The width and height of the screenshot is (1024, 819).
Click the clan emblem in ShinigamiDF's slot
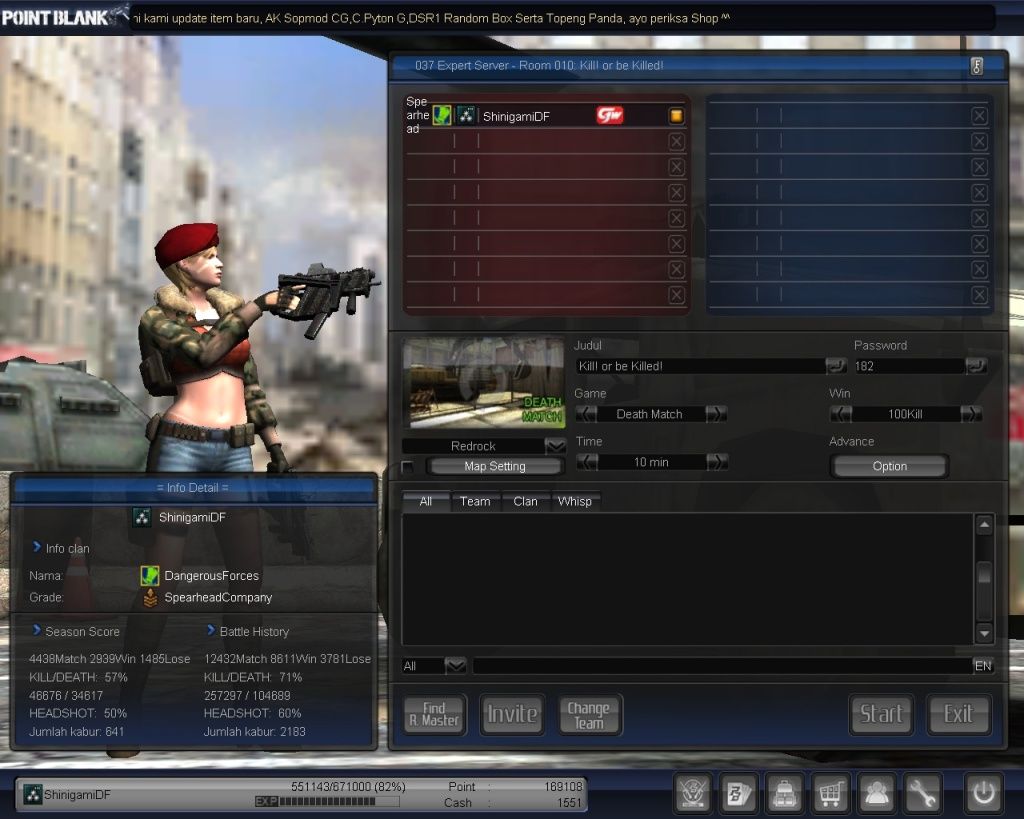(442, 116)
